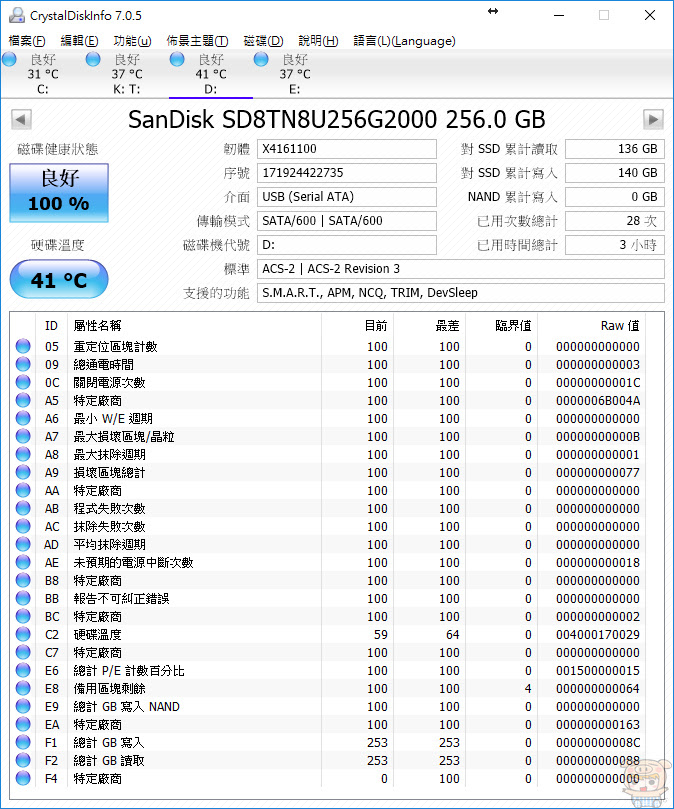Click status orb for attribute A7
This screenshot has width=674, height=809.
(23, 436)
